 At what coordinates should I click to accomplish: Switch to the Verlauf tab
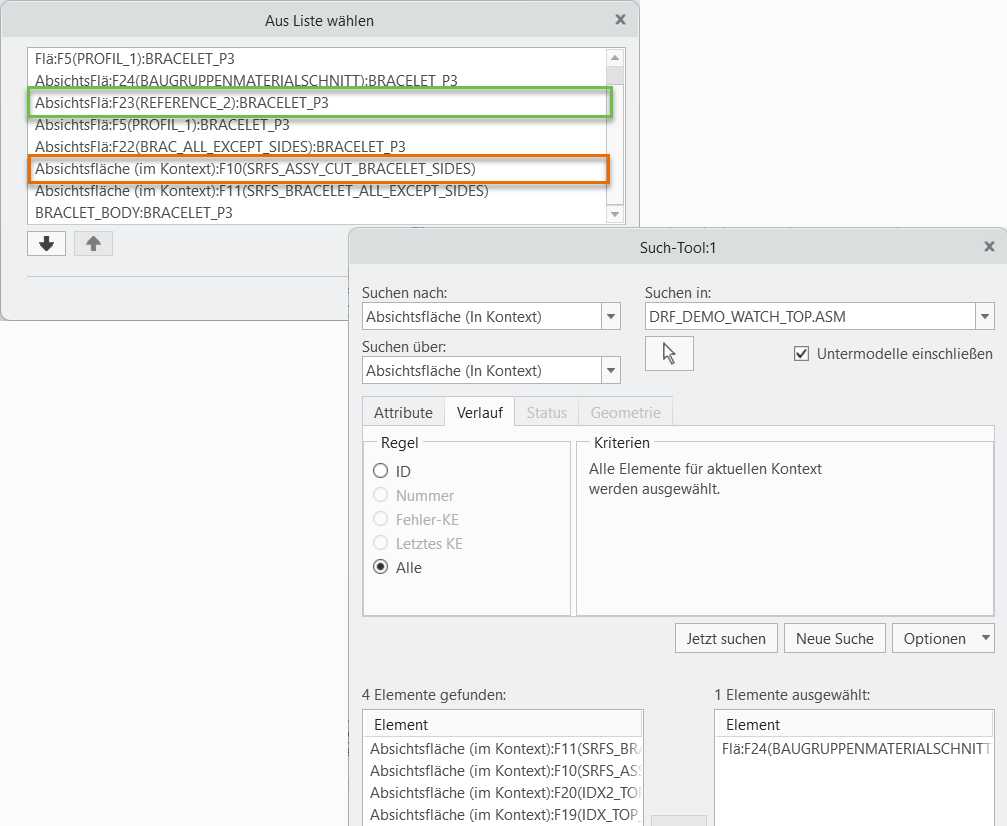pyautogui.click(x=479, y=412)
